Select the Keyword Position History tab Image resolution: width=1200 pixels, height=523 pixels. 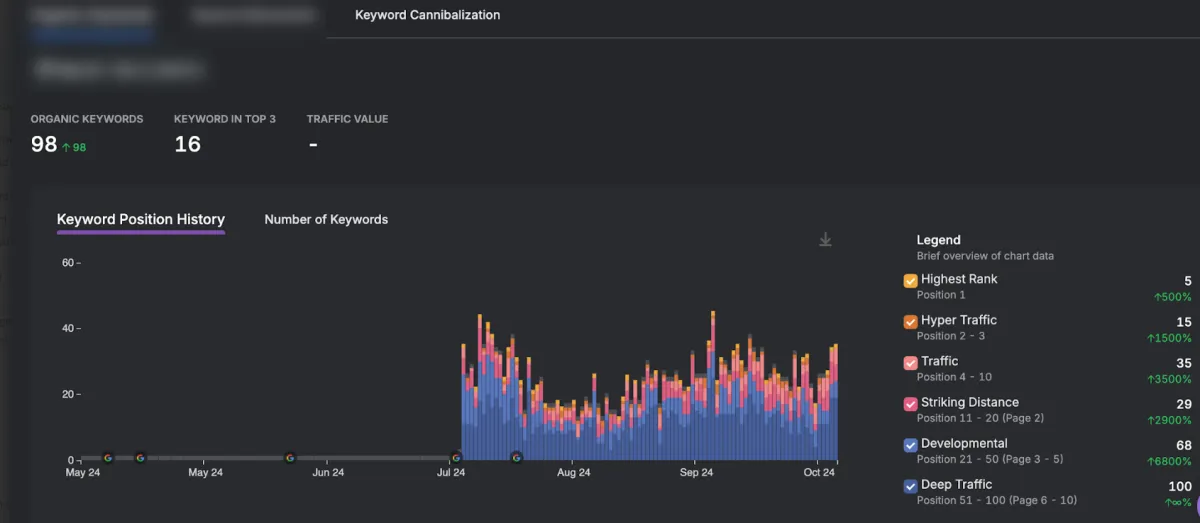[x=141, y=220]
